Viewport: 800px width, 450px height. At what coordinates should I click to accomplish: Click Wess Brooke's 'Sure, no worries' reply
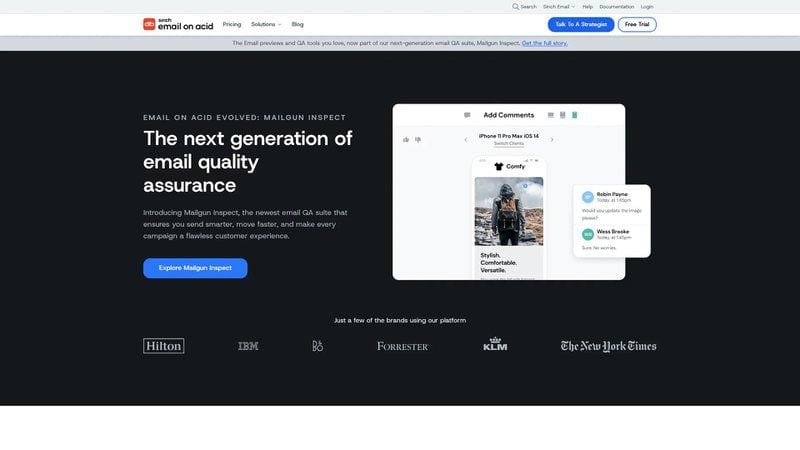pos(599,248)
